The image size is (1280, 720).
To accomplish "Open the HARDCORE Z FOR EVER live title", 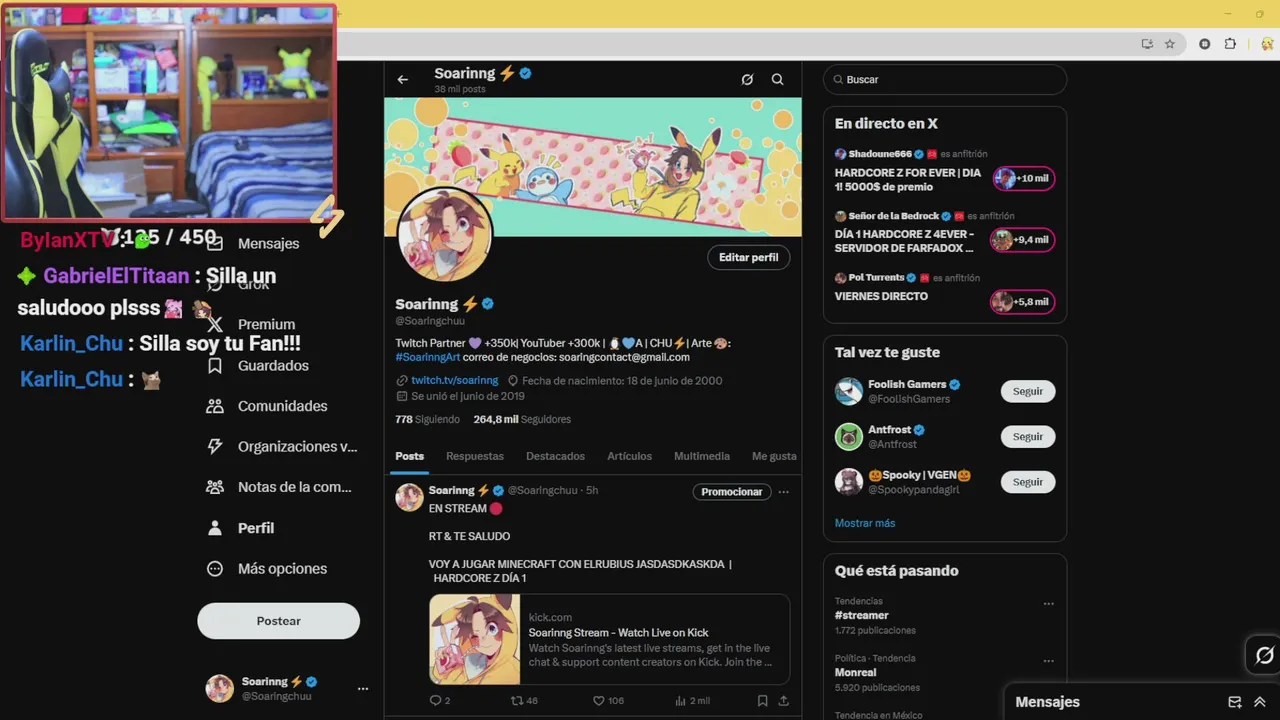I will (908, 180).
